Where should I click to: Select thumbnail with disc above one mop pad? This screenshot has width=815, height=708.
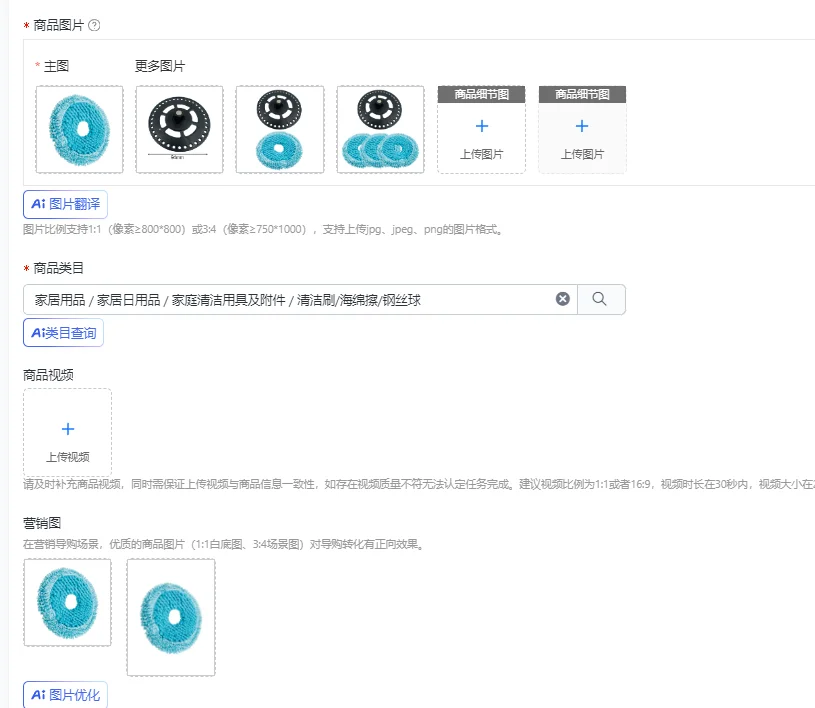(x=280, y=129)
